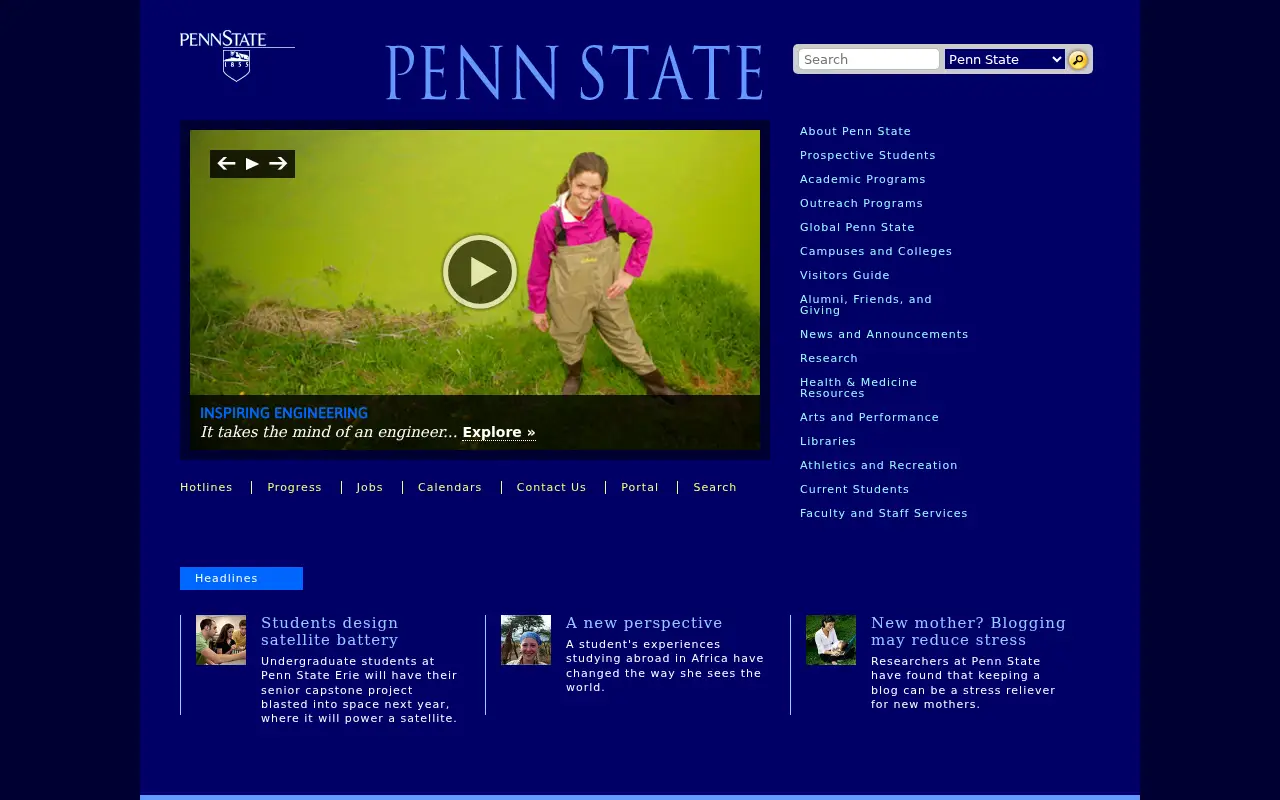Click the Penn State shield logo
Image resolution: width=1280 pixels, height=800 pixels.
pos(237,56)
